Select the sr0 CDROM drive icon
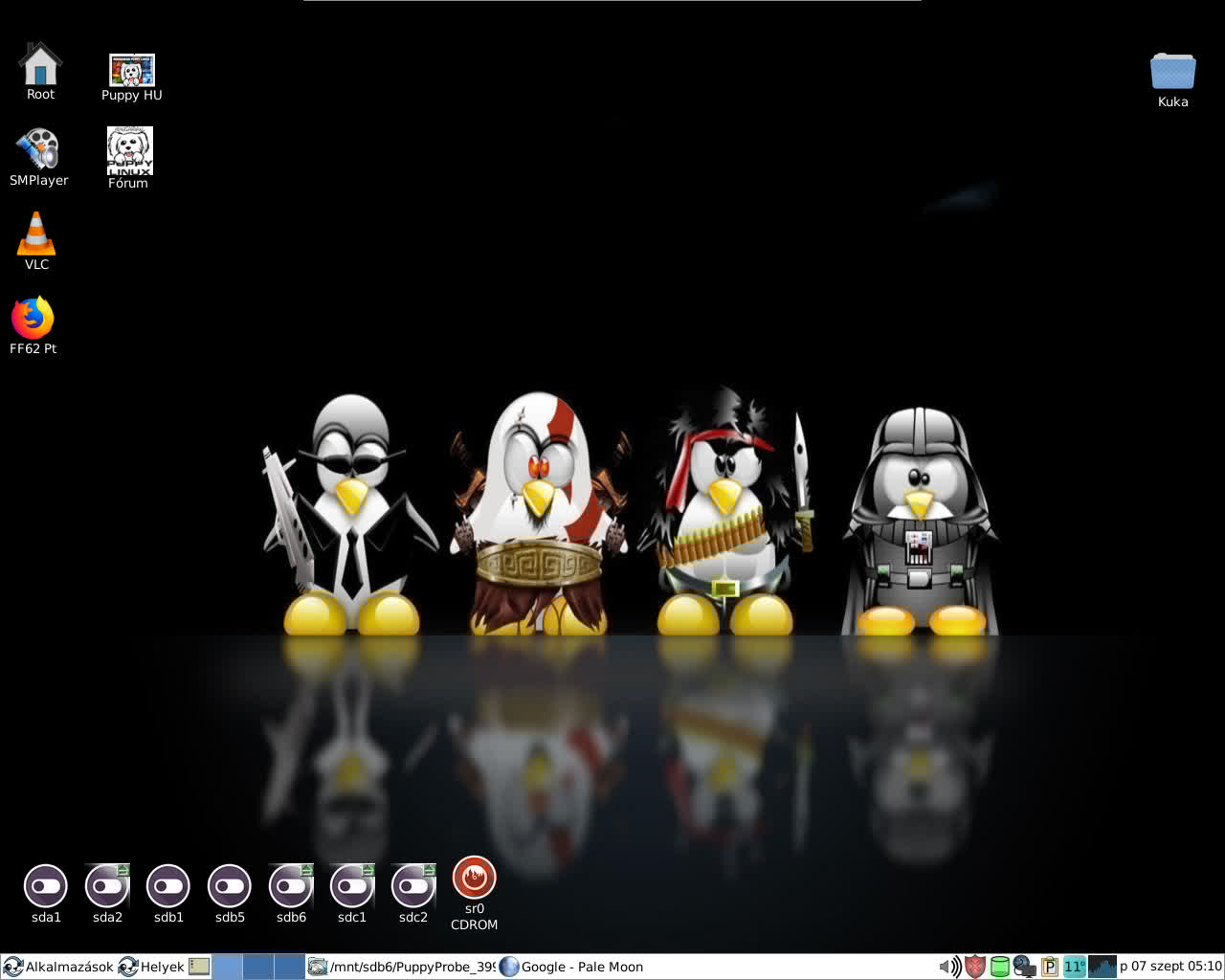 click(474, 878)
